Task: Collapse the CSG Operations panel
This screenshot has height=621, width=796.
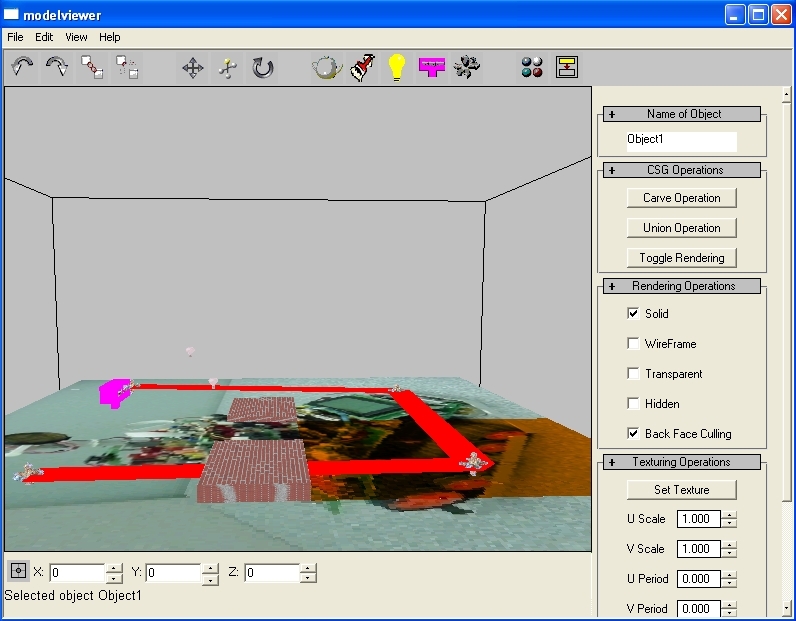Action: point(612,170)
